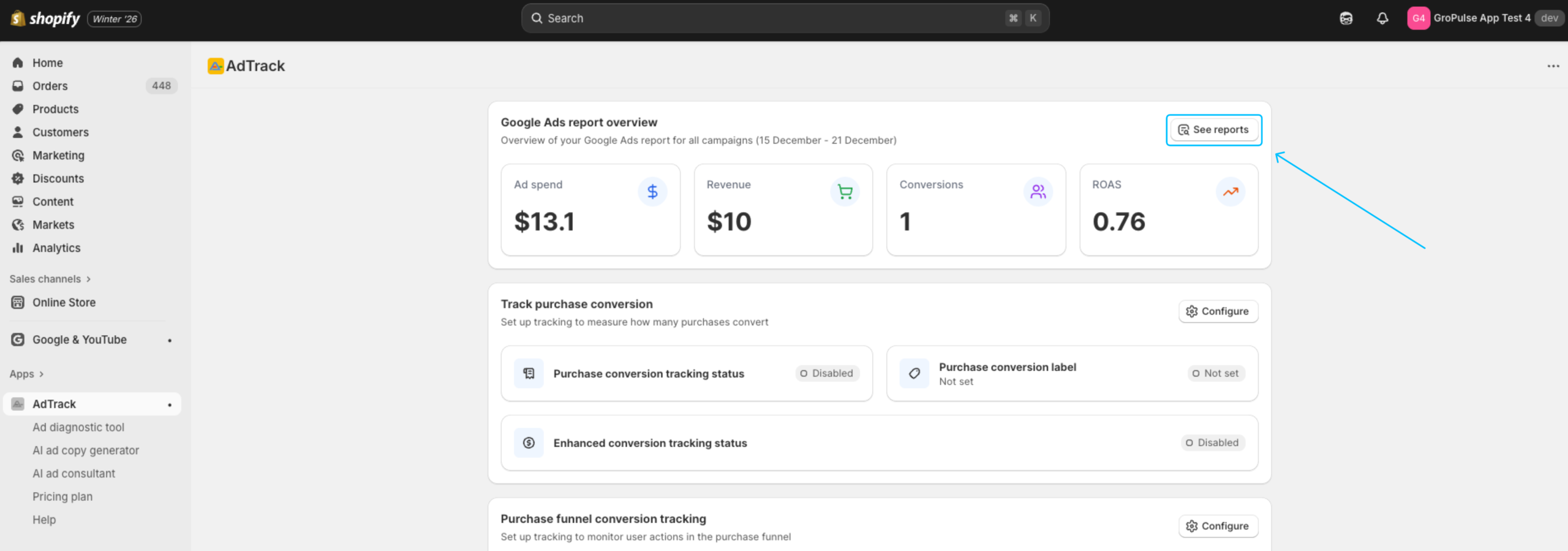The width and height of the screenshot is (1568, 551).
Task: Click the Winter '26 edition badge
Action: click(x=115, y=19)
